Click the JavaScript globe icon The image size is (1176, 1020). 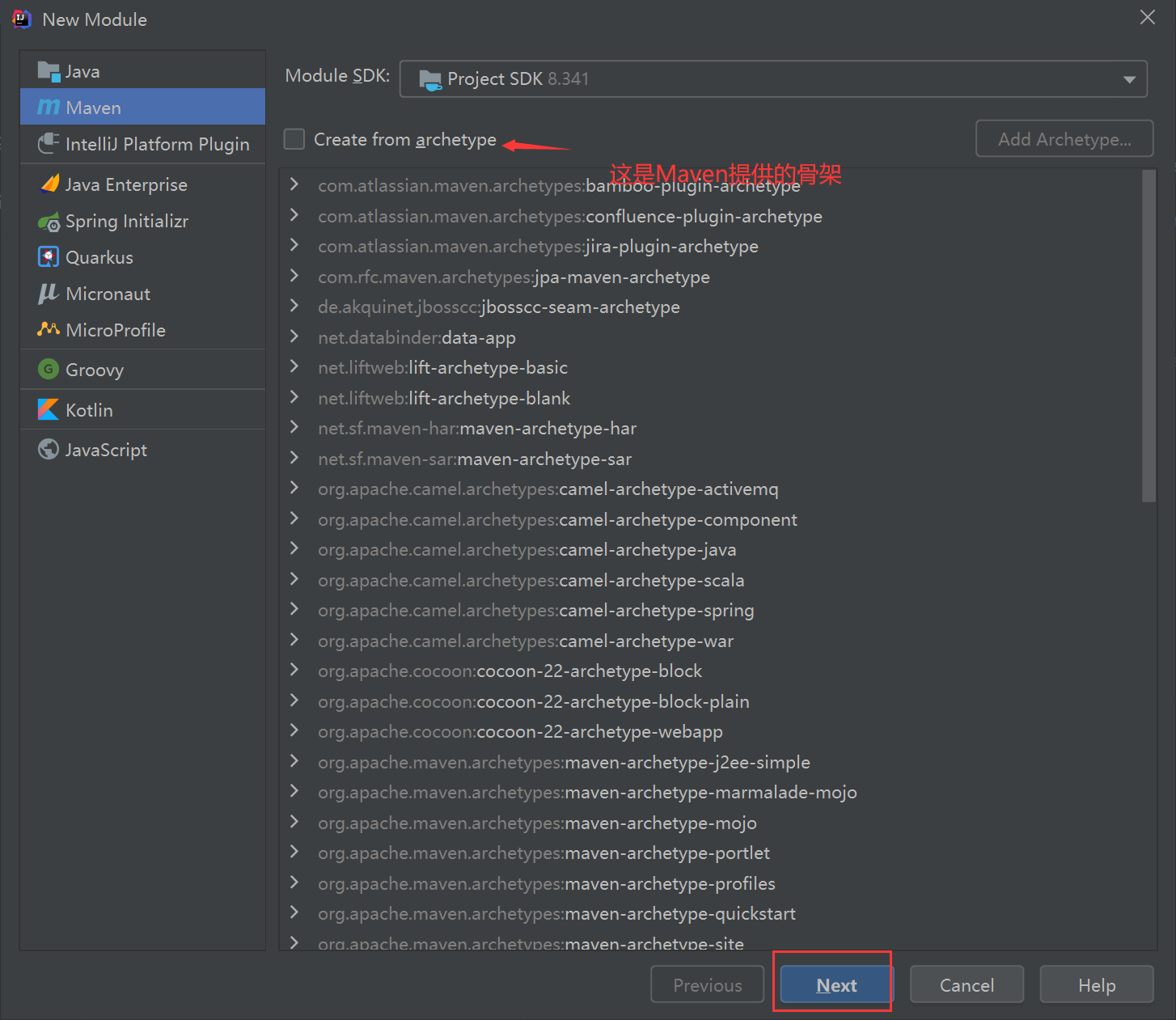click(x=49, y=449)
